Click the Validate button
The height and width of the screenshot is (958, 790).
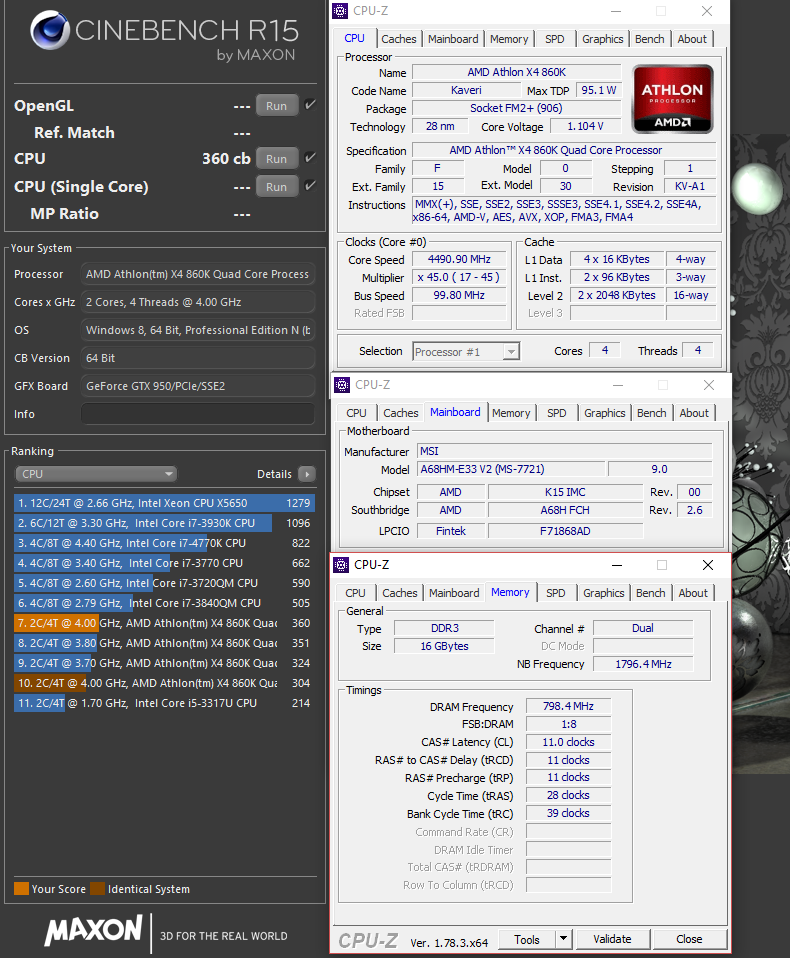[x=612, y=939]
